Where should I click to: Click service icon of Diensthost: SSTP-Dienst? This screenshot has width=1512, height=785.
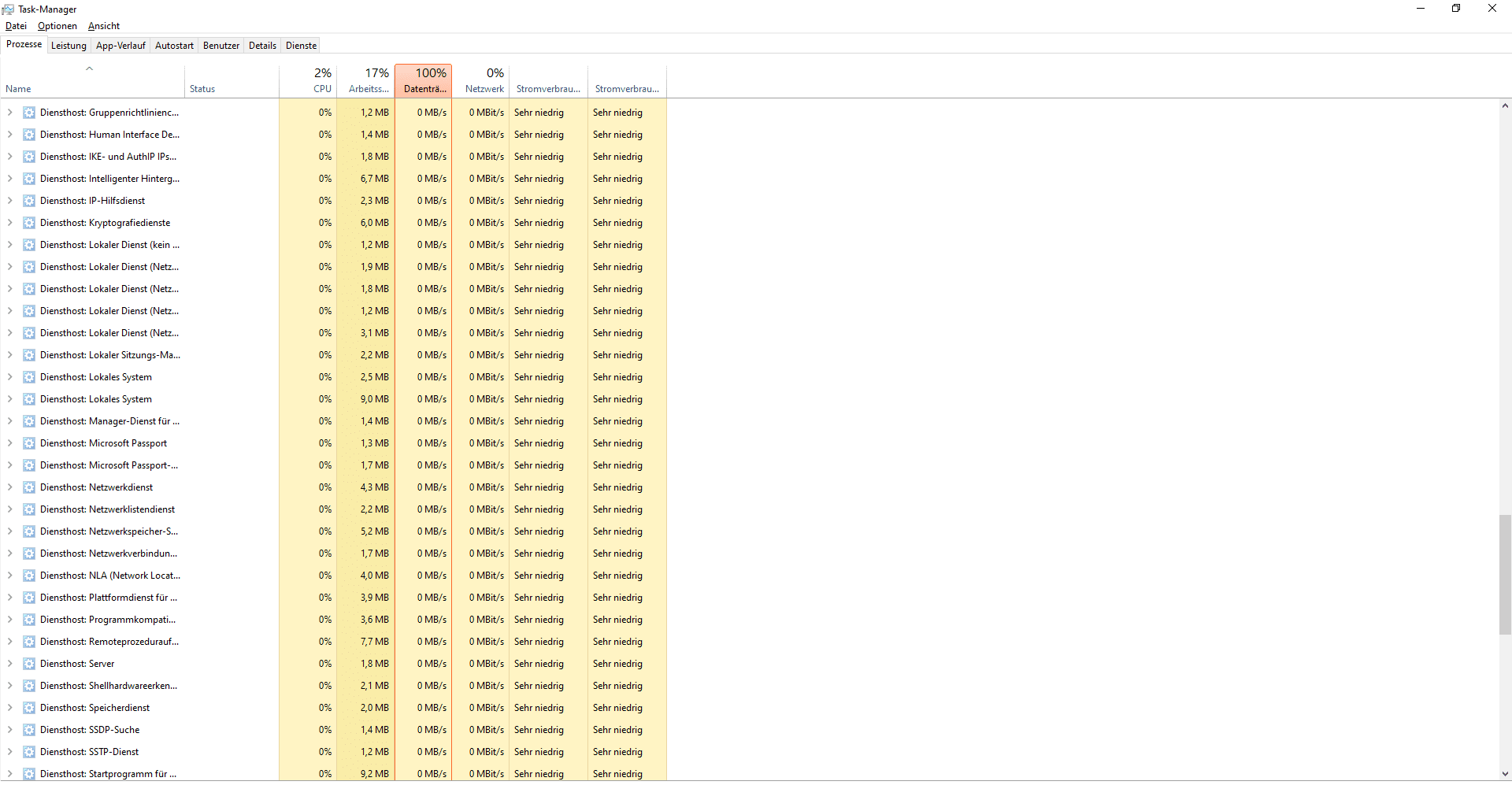tap(29, 752)
